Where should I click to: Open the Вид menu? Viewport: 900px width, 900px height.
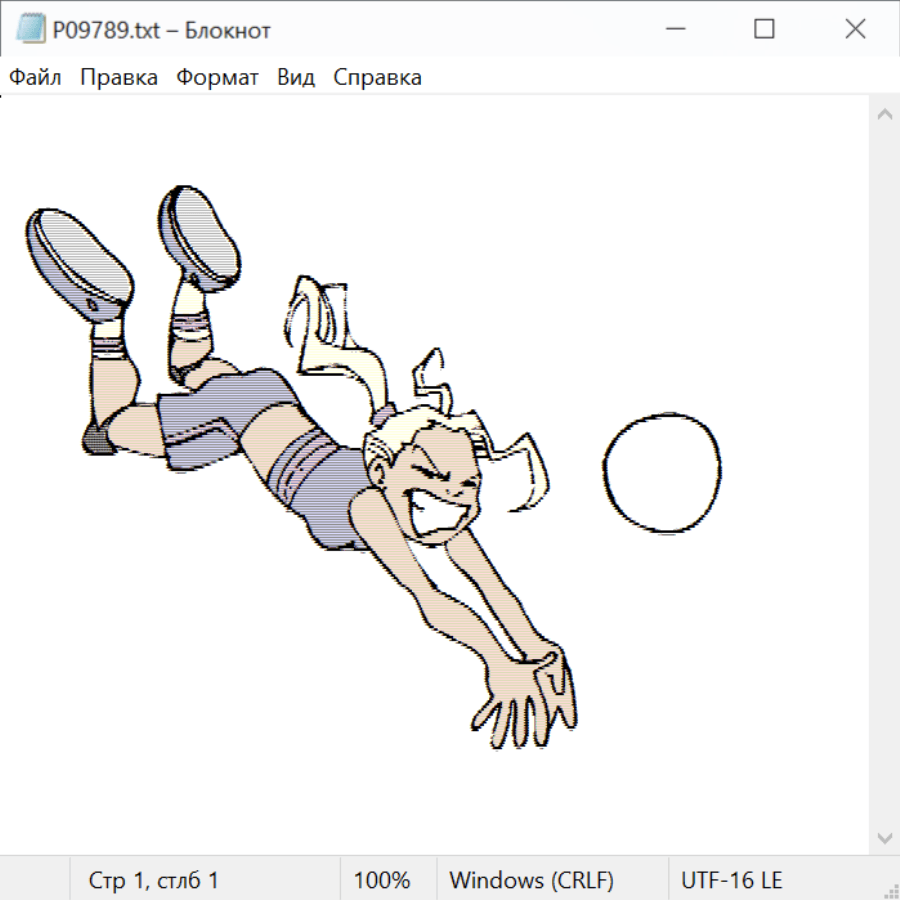pyautogui.click(x=295, y=78)
